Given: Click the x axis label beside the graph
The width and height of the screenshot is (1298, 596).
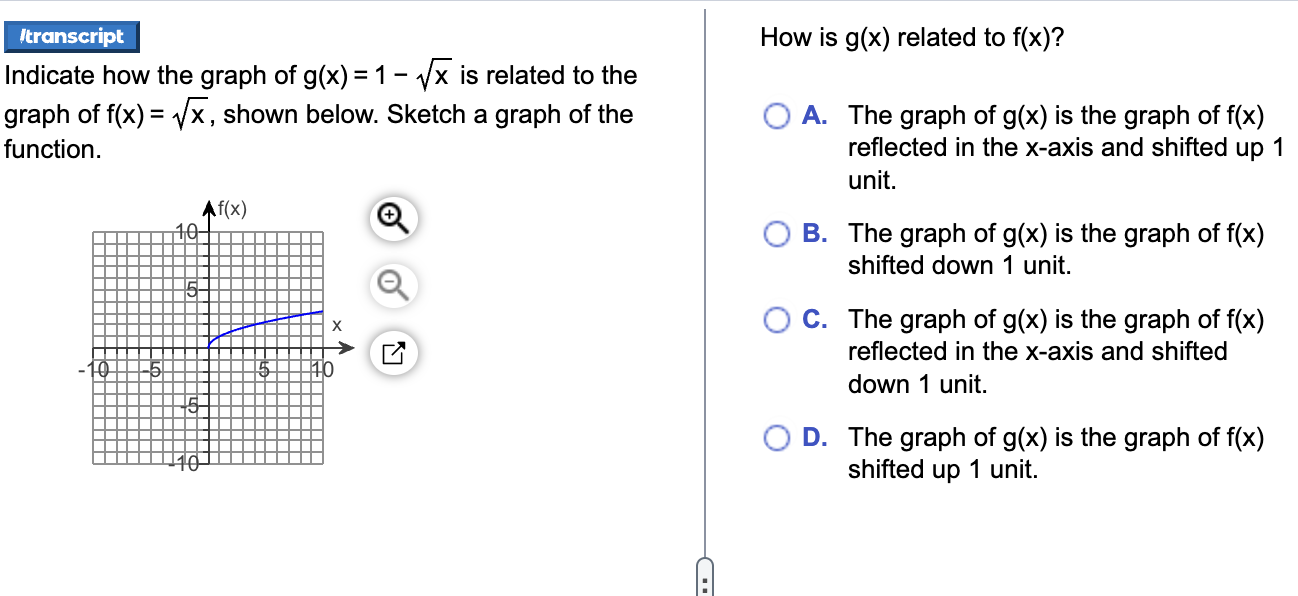Looking at the screenshot, I should [x=337, y=326].
